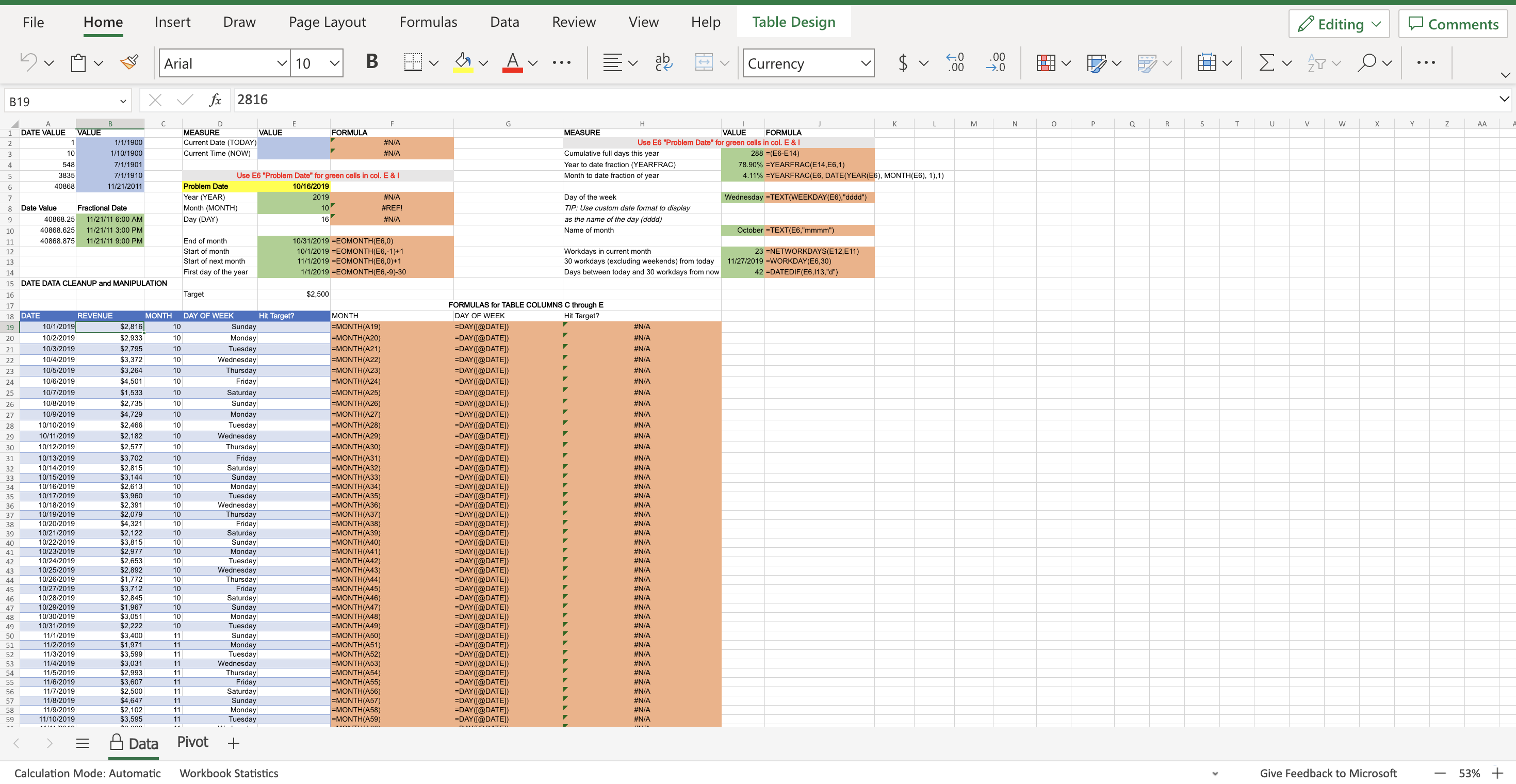
Task: Apply the yellow fill color
Action: [x=463, y=62]
